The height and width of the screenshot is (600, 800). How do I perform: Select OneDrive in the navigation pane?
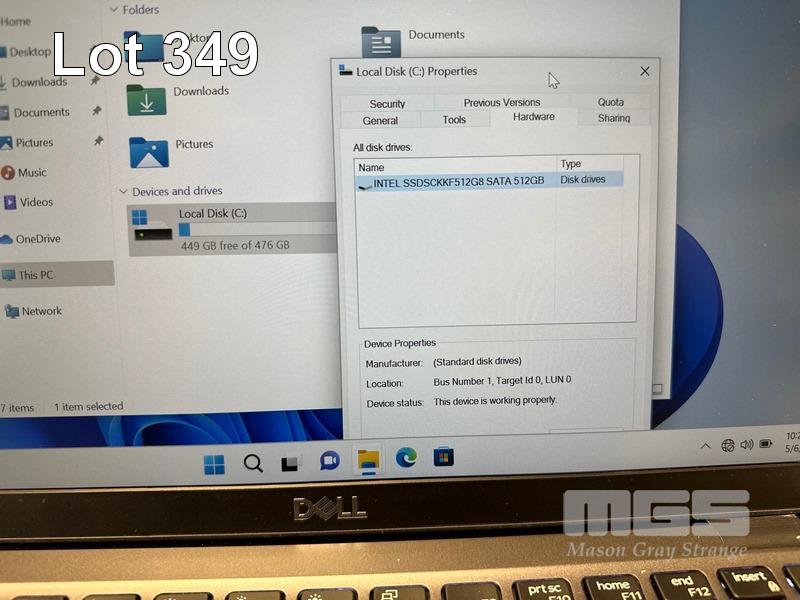38,239
